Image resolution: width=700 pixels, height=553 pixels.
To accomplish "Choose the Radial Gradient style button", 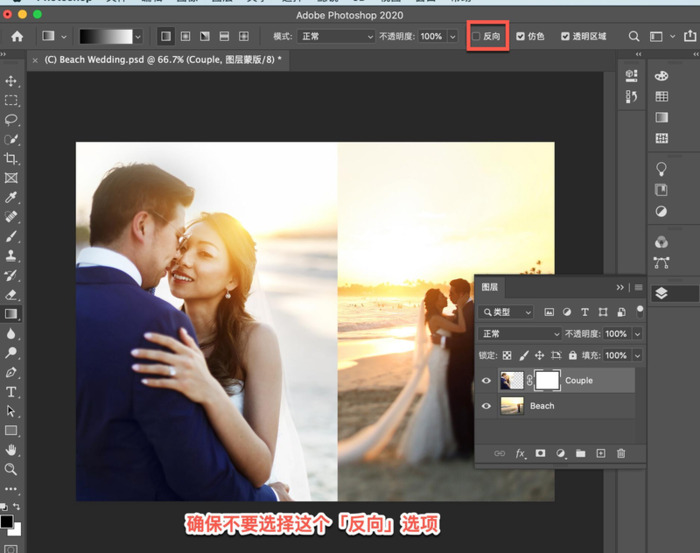I will pos(185,36).
